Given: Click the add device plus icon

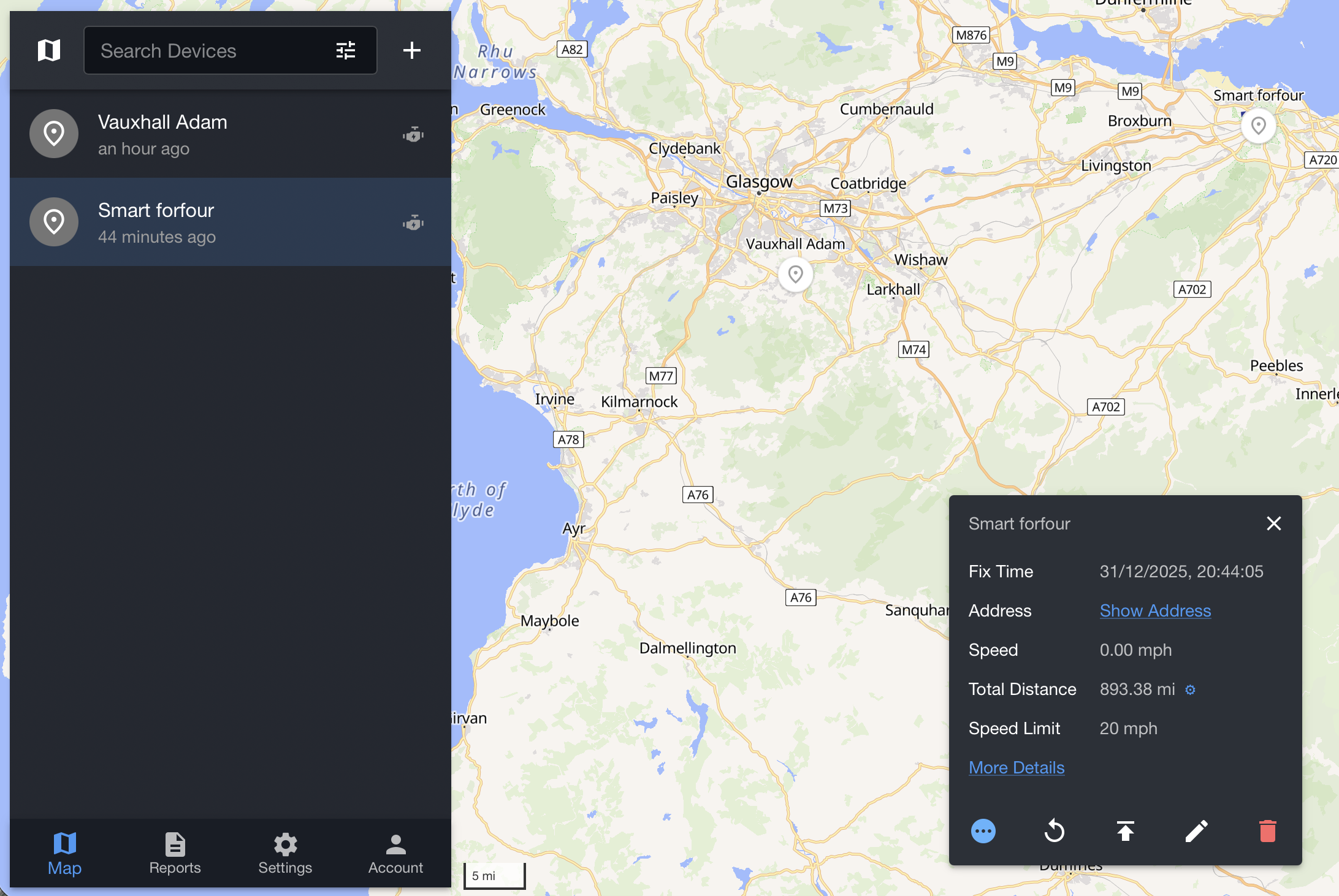Looking at the screenshot, I should pos(412,50).
